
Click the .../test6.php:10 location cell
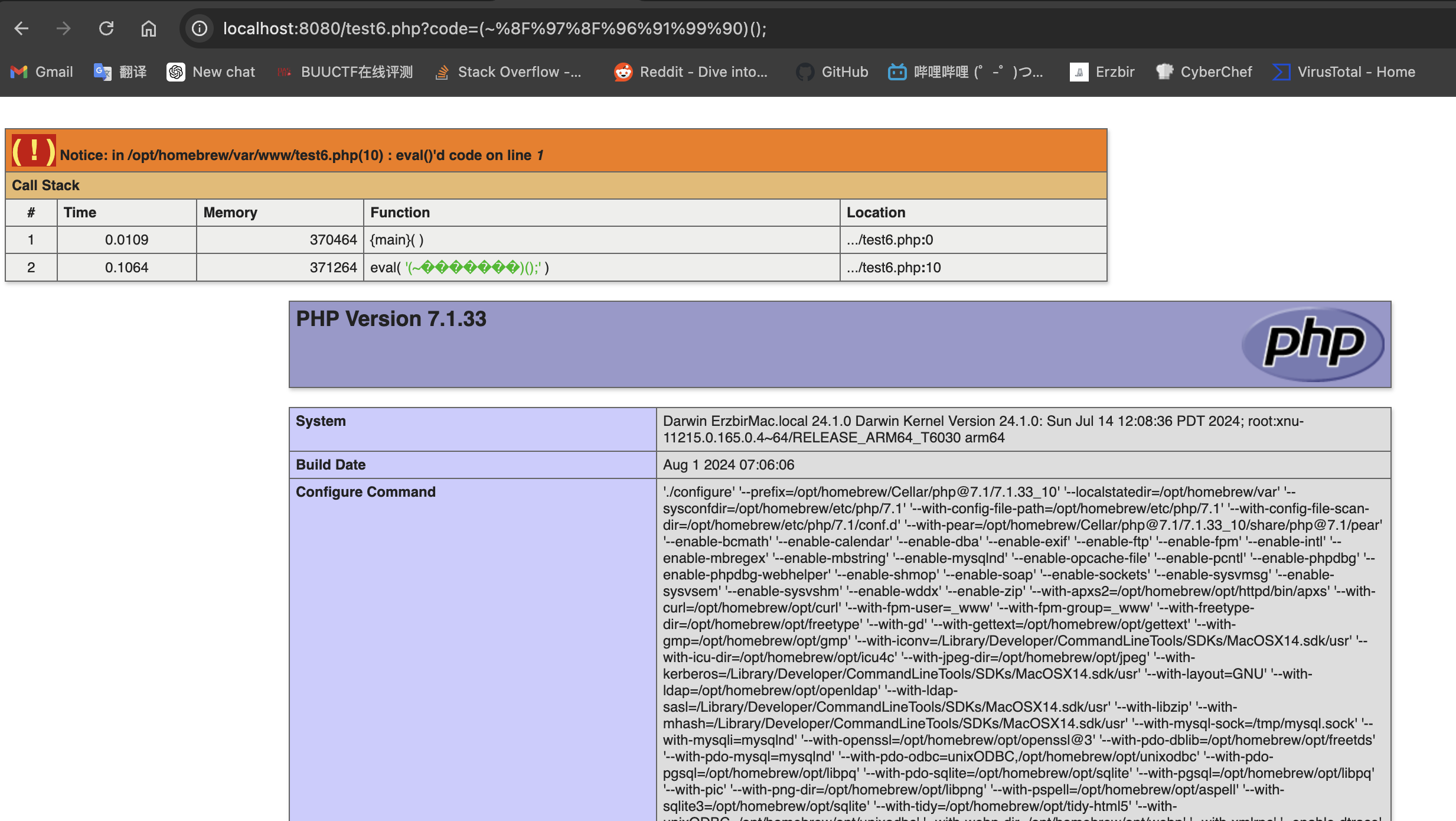[973, 268]
